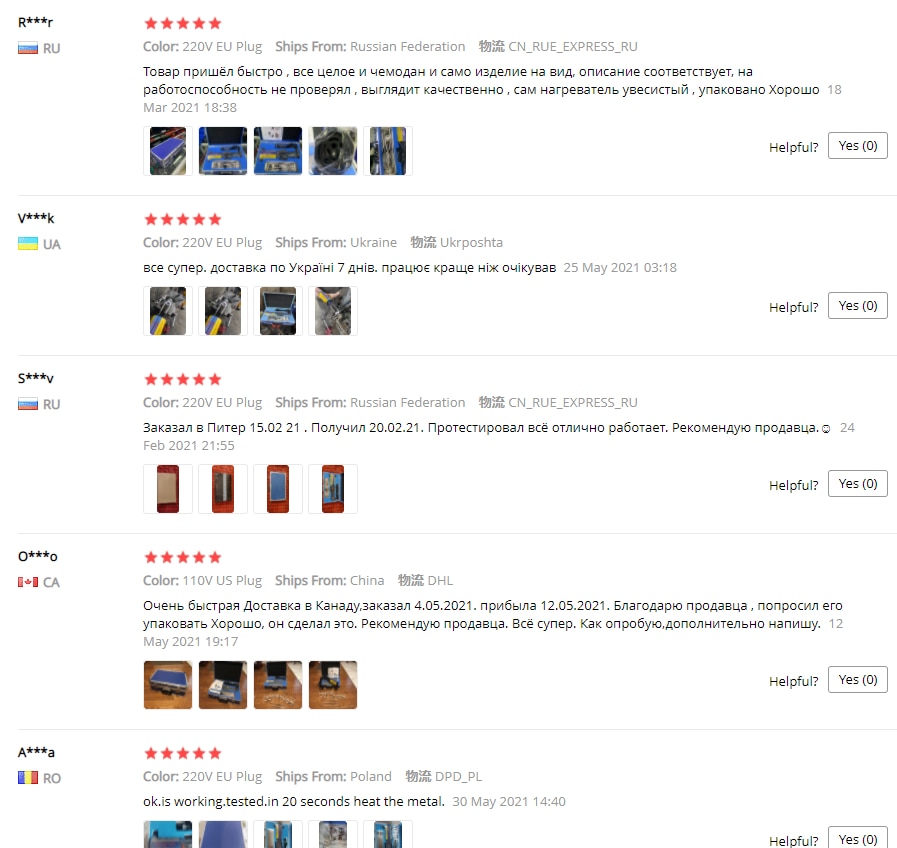Click the Canada flag icon beside CA
Viewport: 897px width, 848px height.
27,582
